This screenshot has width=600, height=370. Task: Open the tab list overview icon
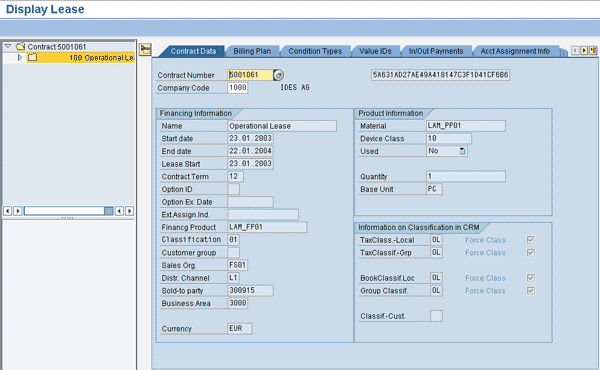(593, 51)
